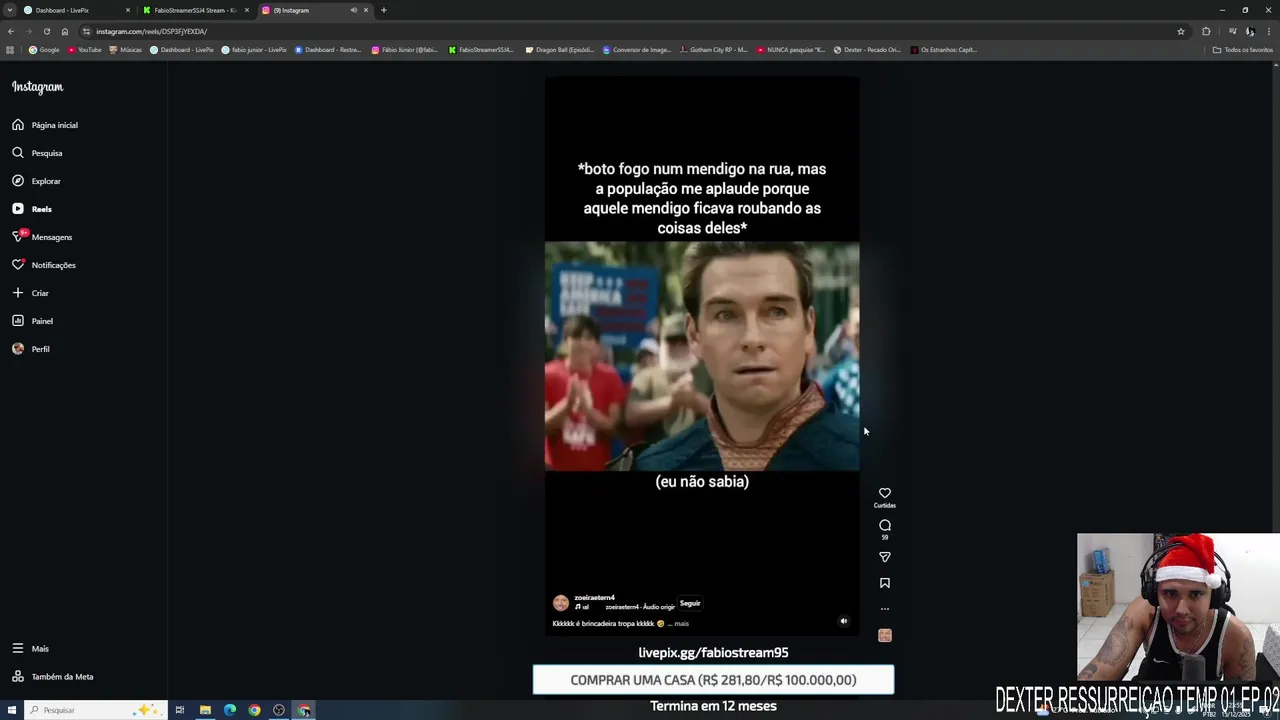Viewport: 1280px width, 720px height.
Task: Open the reel's comments with the bubble icon
Action: pos(885,525)
